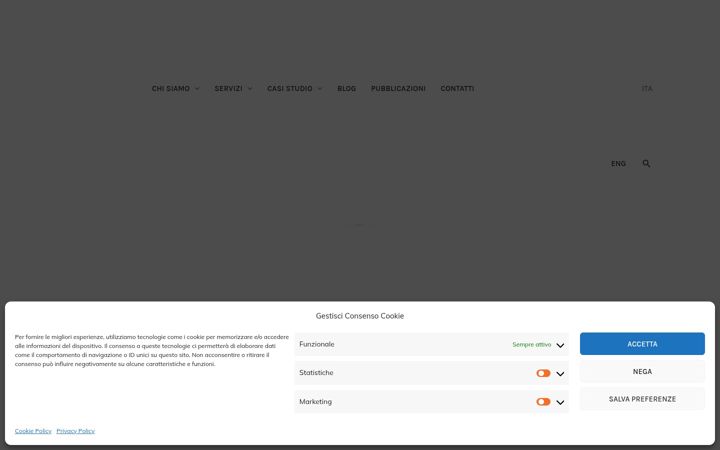Viewport: 720px width, 450px height.
Task: Open the Contatti menu item
Action: point(457,89)
